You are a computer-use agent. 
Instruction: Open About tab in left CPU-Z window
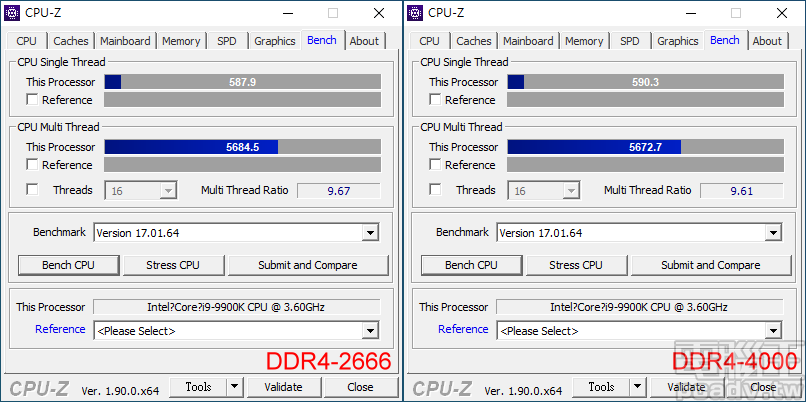pyautogui.click(x=364, y=41)
